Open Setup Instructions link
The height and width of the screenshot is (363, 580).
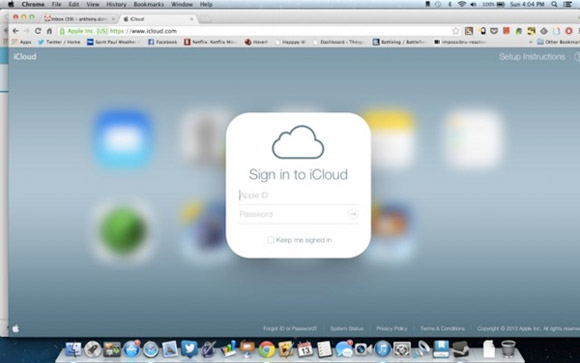(532, 57)
